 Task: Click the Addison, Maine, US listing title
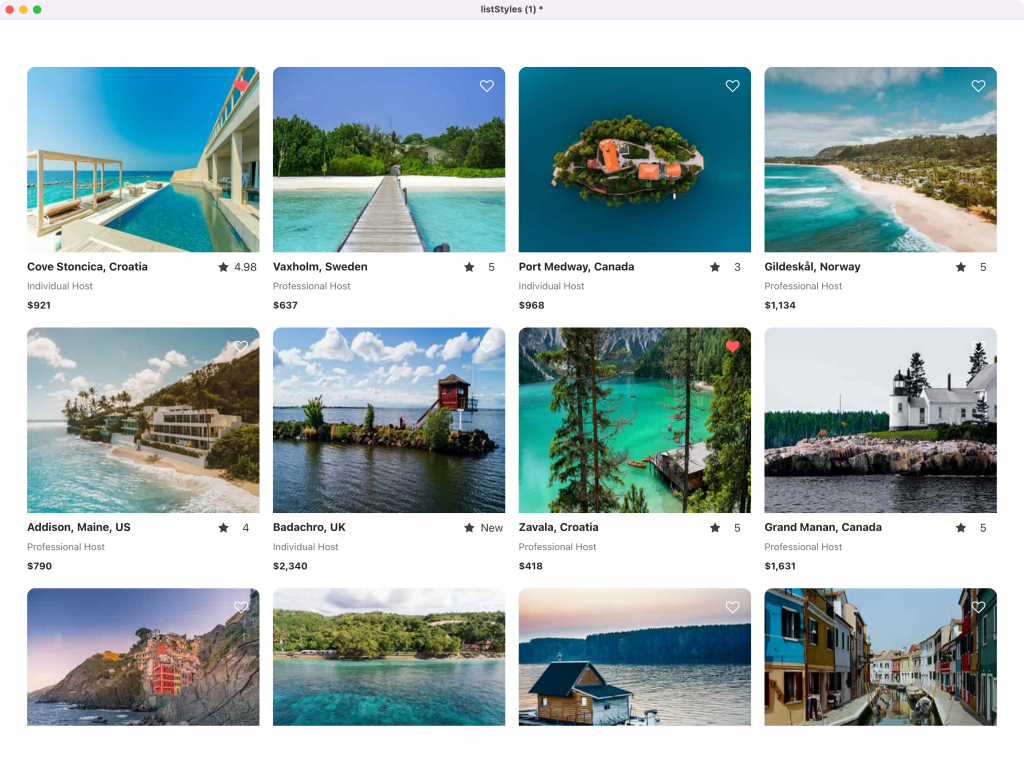click(x=79, y=527)
